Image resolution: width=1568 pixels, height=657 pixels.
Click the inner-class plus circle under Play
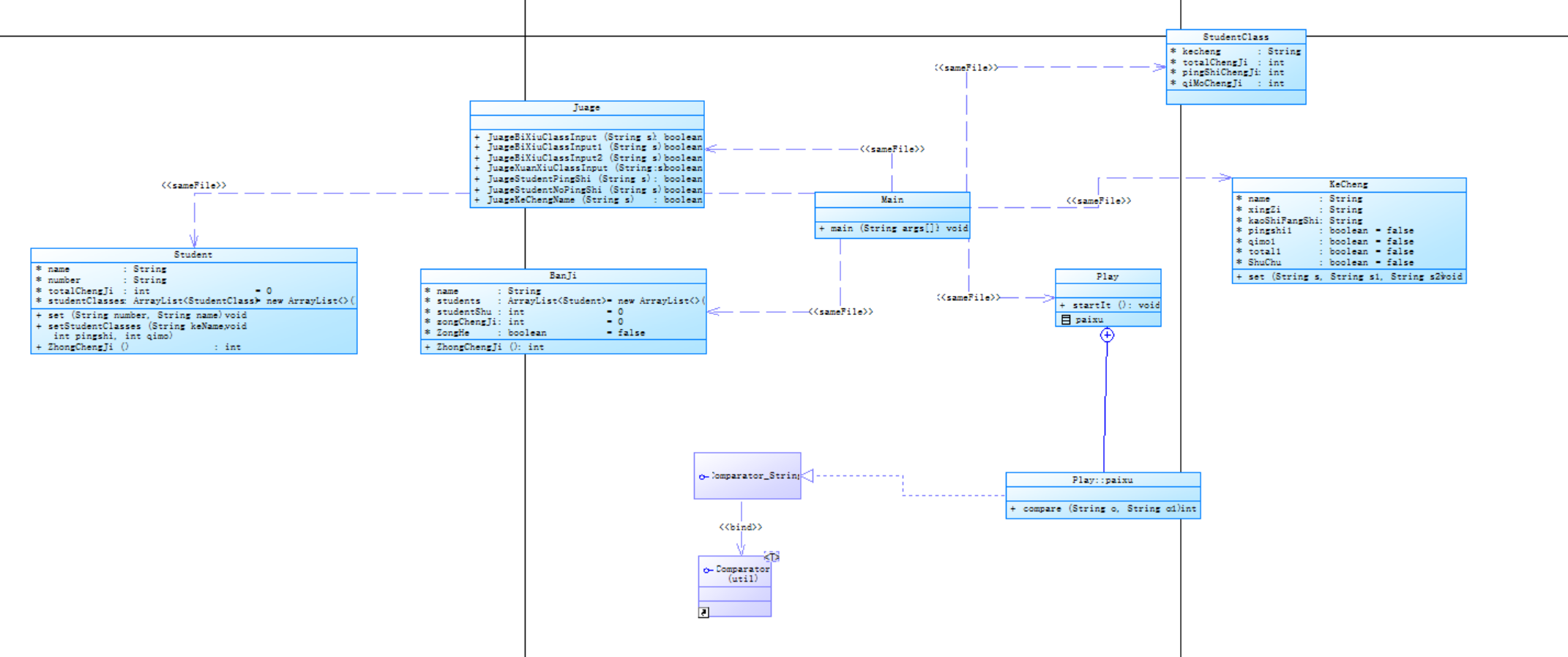click(x=1107, y=335)
